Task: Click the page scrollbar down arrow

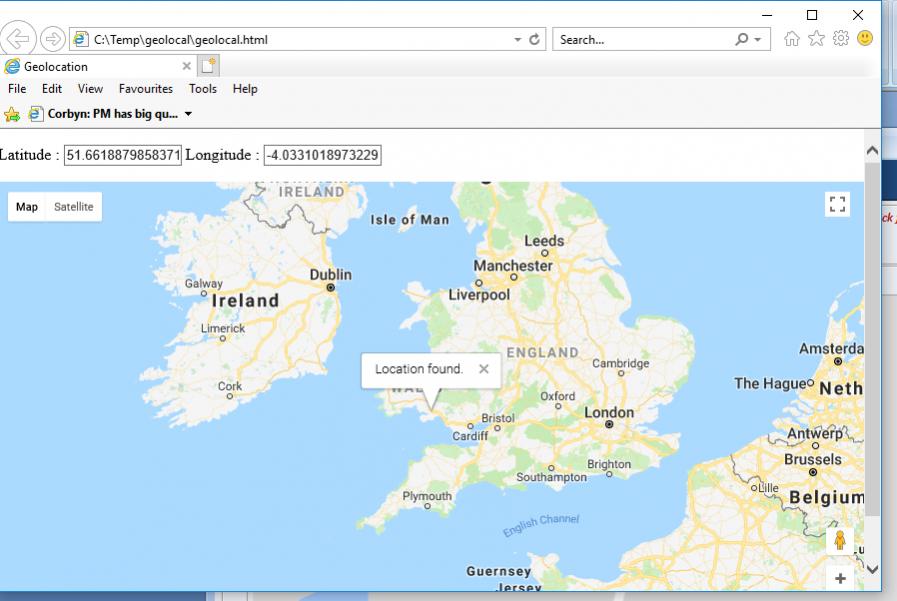Action: point(872,569)
